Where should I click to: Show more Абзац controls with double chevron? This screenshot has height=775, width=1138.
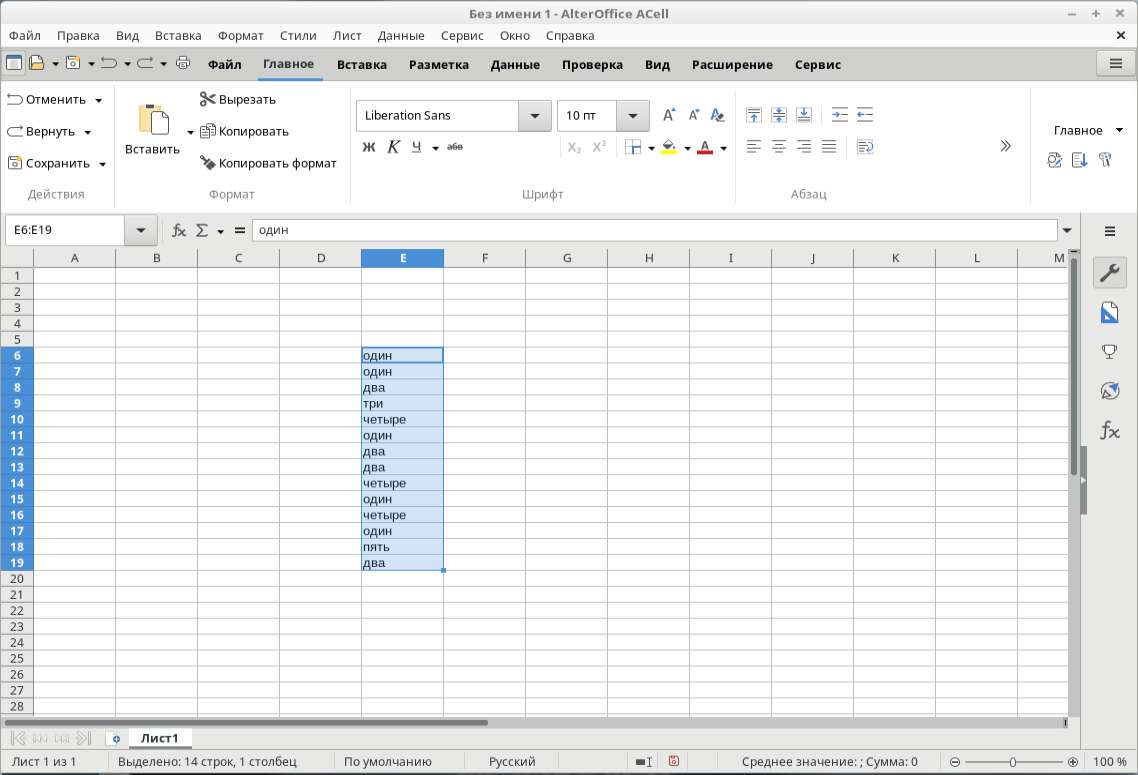[x=1005, y=147]
